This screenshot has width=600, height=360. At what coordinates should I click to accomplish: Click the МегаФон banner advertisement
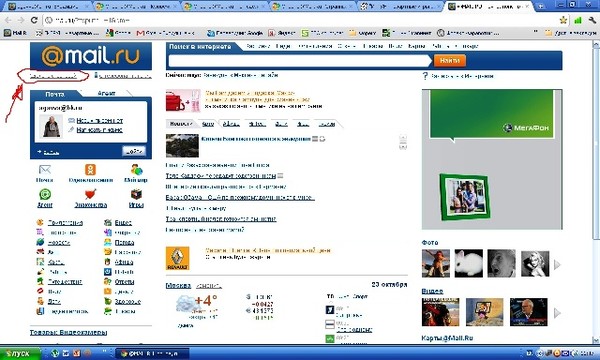(x=492, y=159)
